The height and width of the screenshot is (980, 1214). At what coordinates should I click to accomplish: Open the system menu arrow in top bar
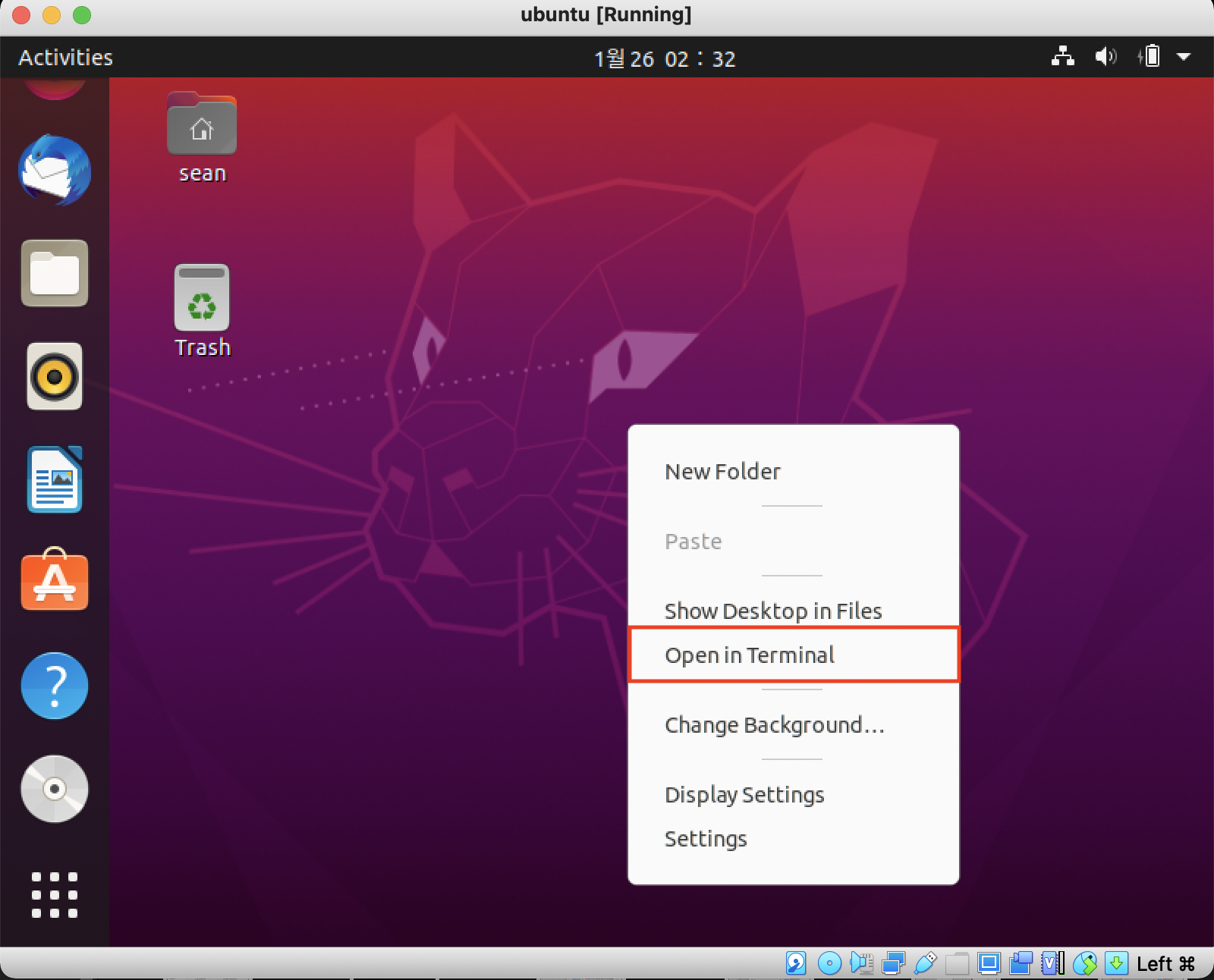[x=1184, y=57]
